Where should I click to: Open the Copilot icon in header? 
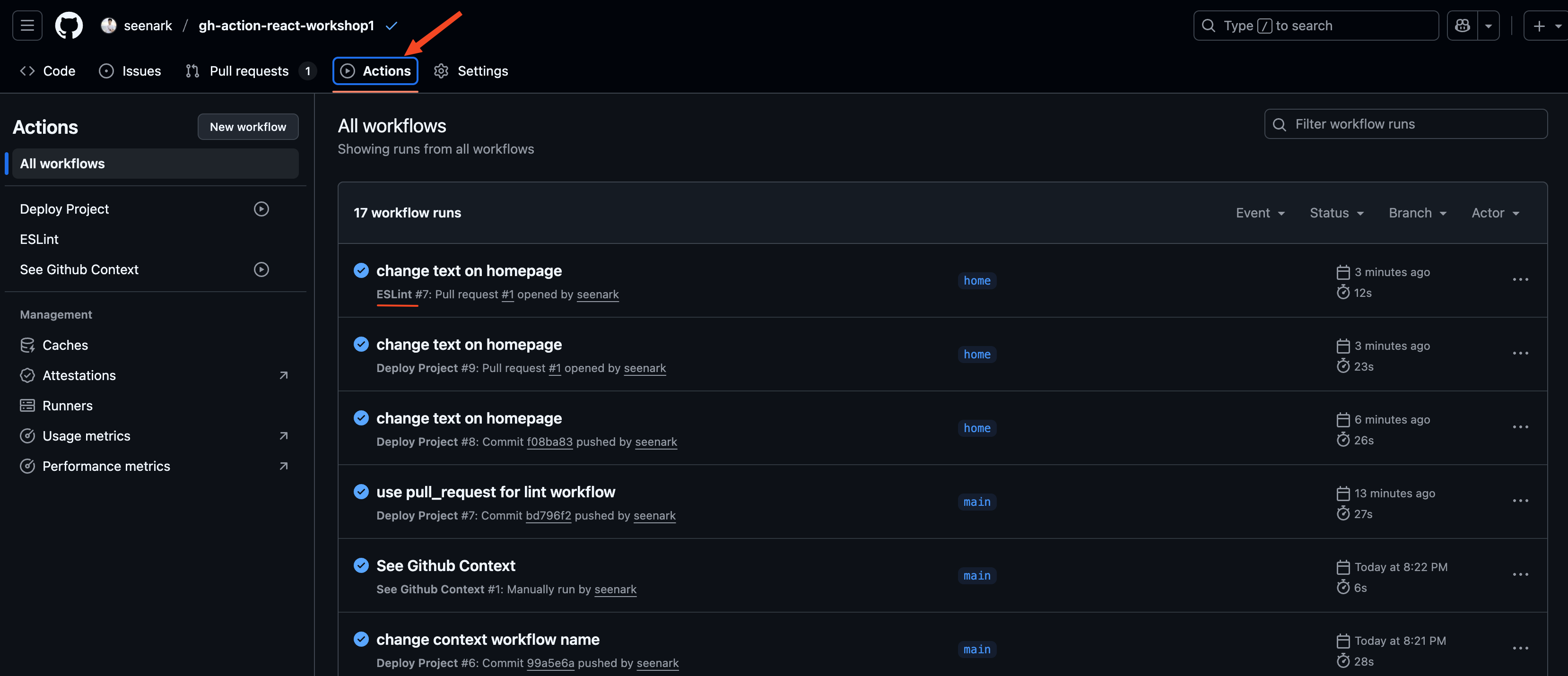tap(1462, 26)
